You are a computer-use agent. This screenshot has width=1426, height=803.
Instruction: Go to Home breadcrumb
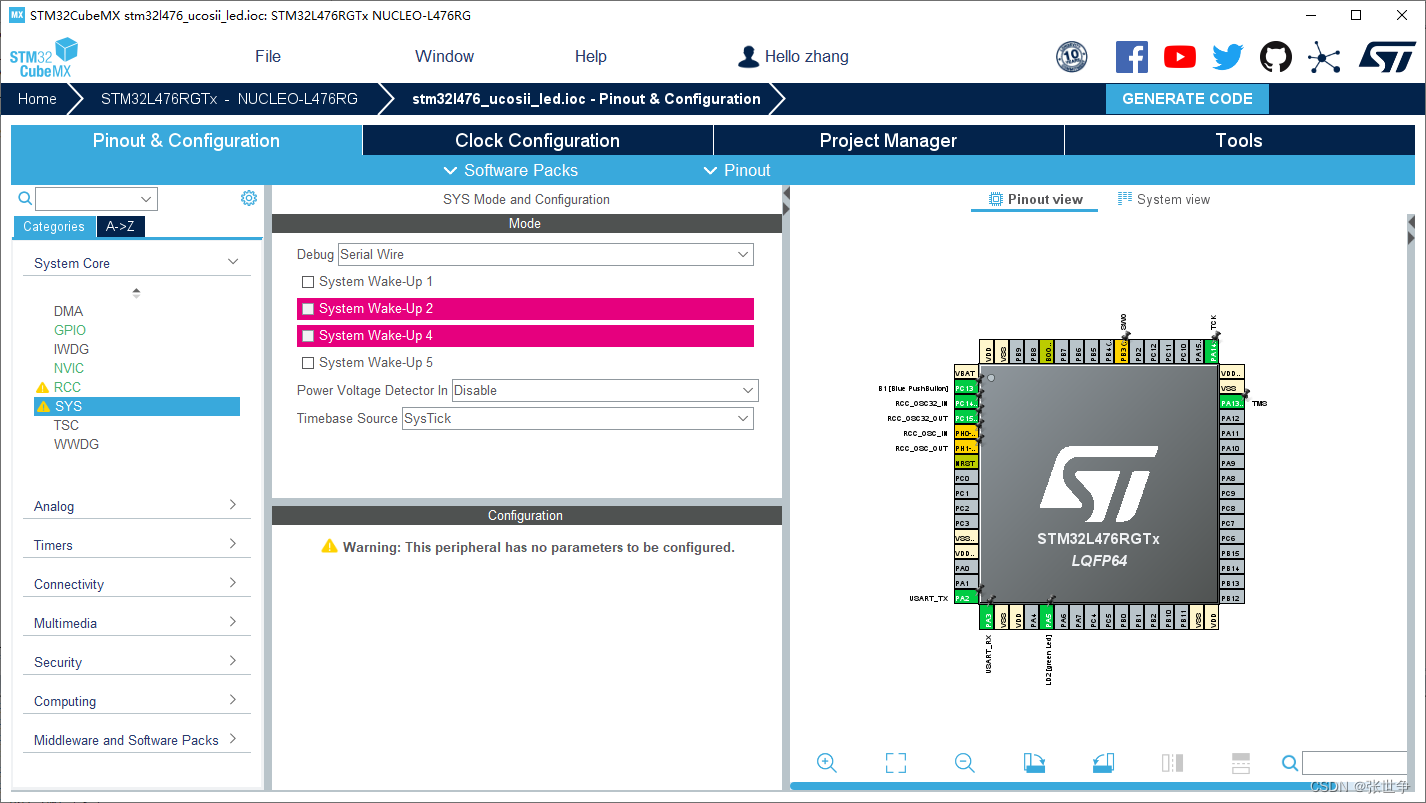point(37,99)
